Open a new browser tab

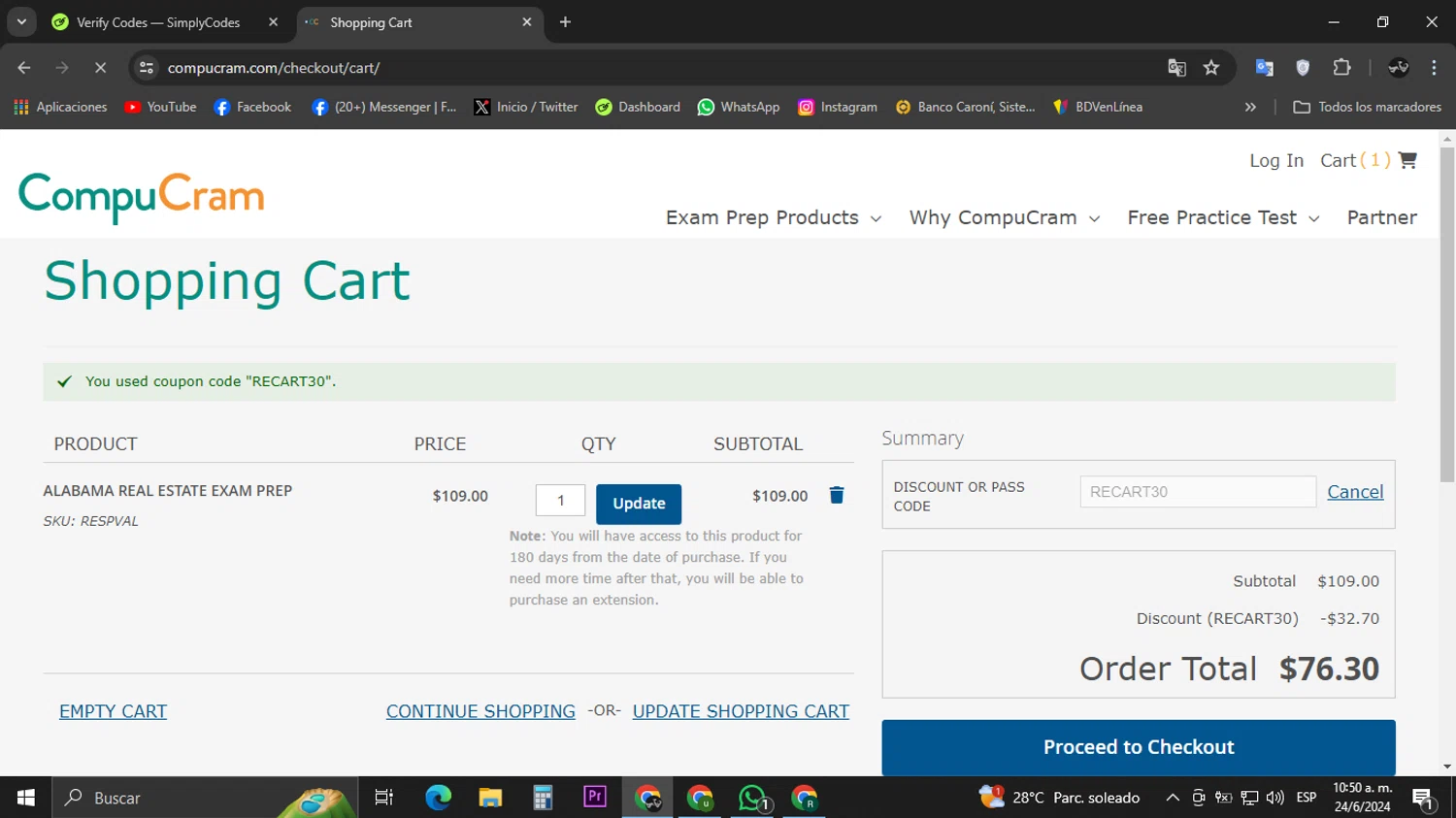click(565, 22)
